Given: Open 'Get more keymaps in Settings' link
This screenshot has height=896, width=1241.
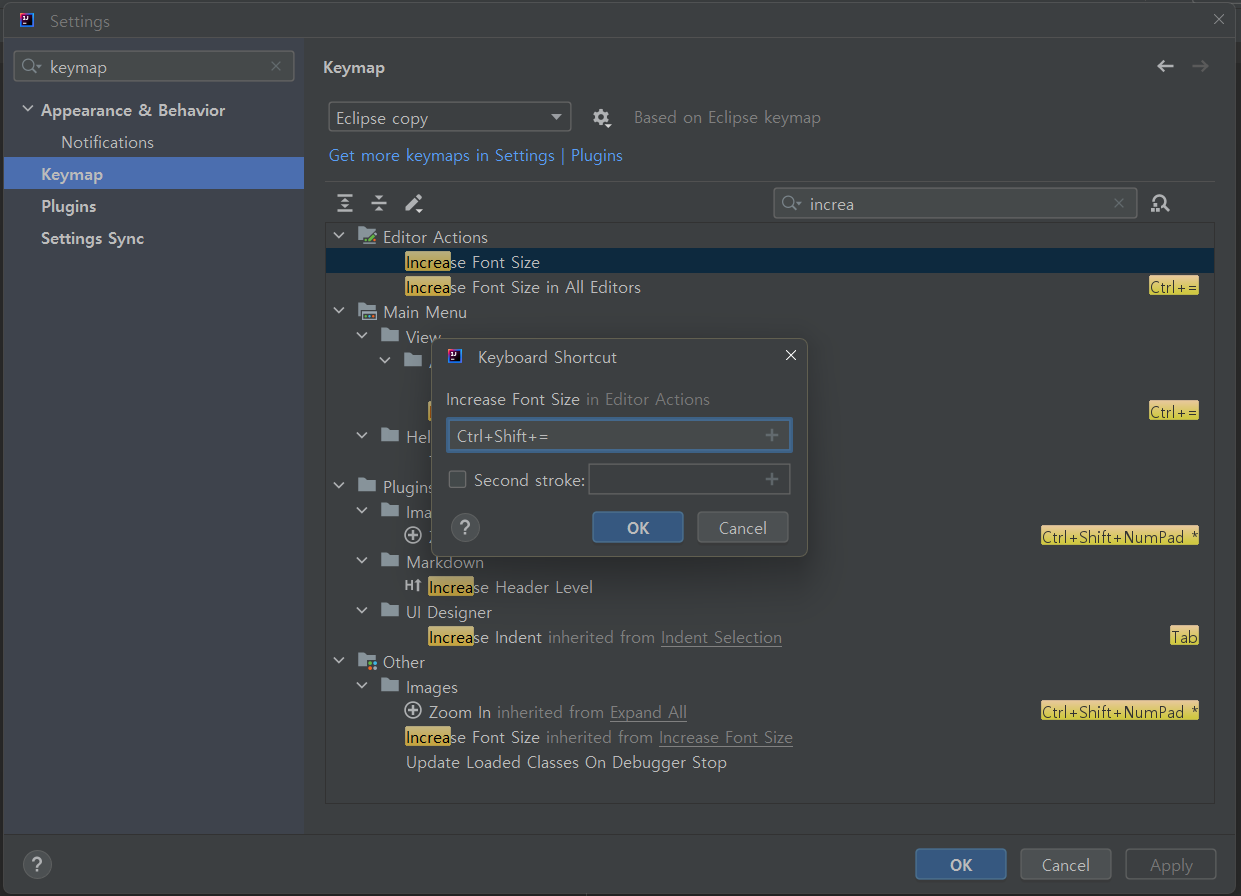Looking at the screenshot, I should [x=441, y=155].
